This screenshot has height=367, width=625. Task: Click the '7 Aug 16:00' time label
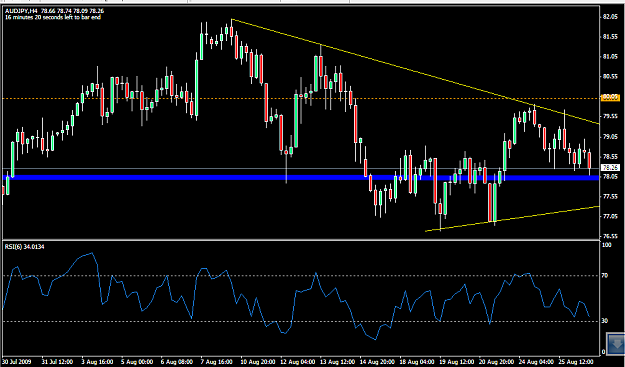[x=216, y=361]
